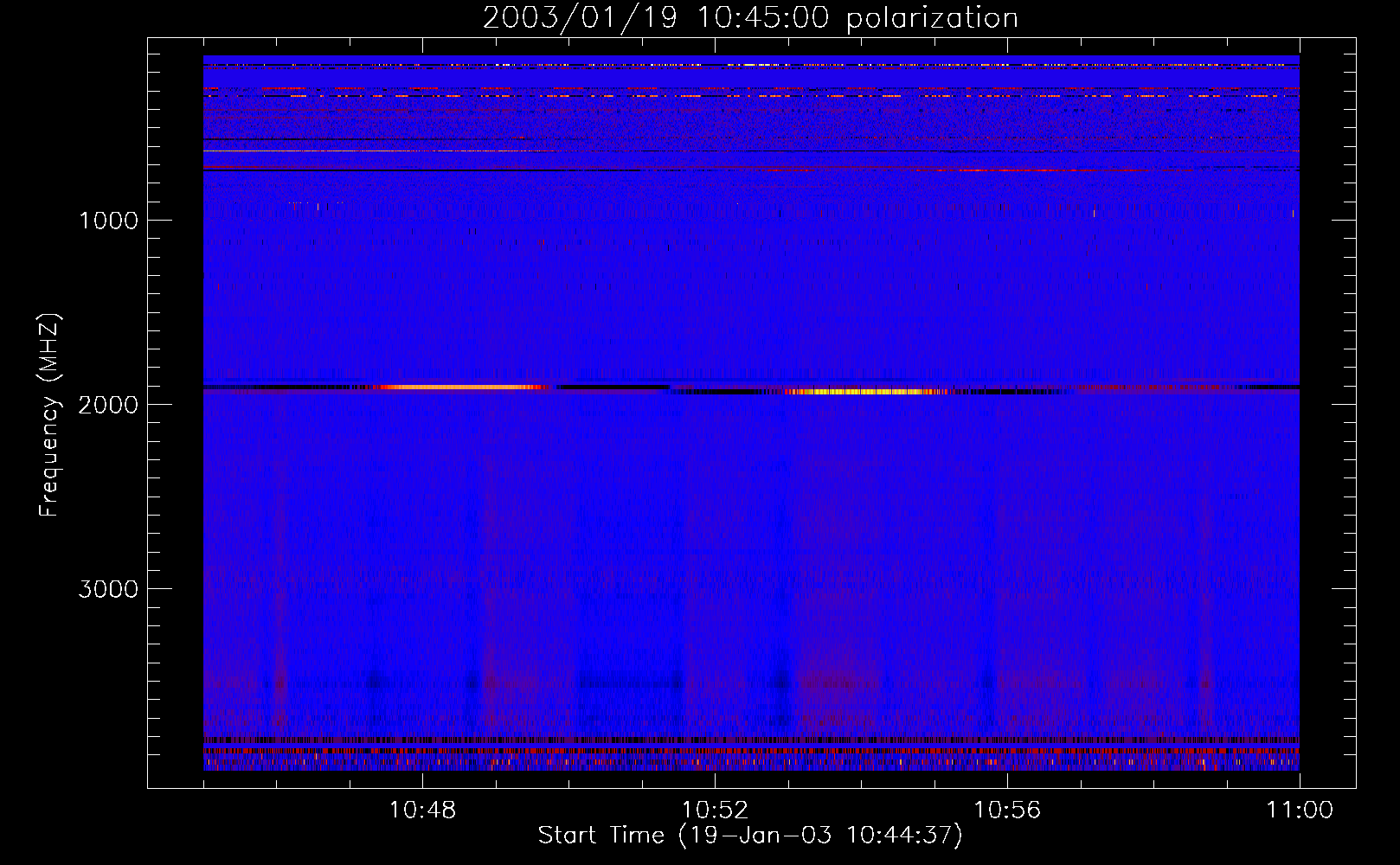Image resolution: width=1400 pixels, height=865 pixels.
Task: Click the 11:00 time tick label
Action: click(x=1300, y=811)
